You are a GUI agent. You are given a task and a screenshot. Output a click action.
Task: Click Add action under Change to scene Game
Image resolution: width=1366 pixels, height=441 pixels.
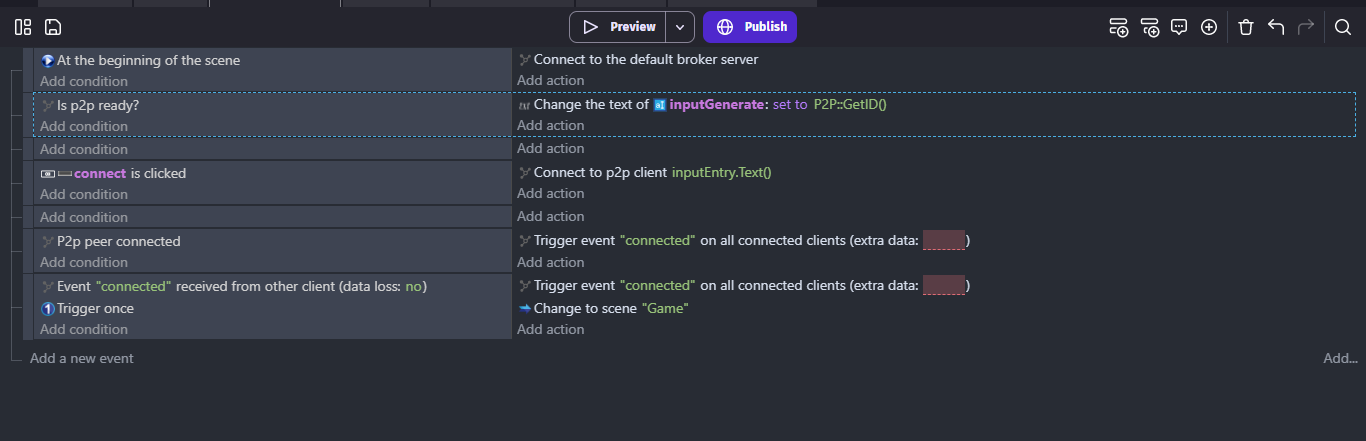(551, 329)
